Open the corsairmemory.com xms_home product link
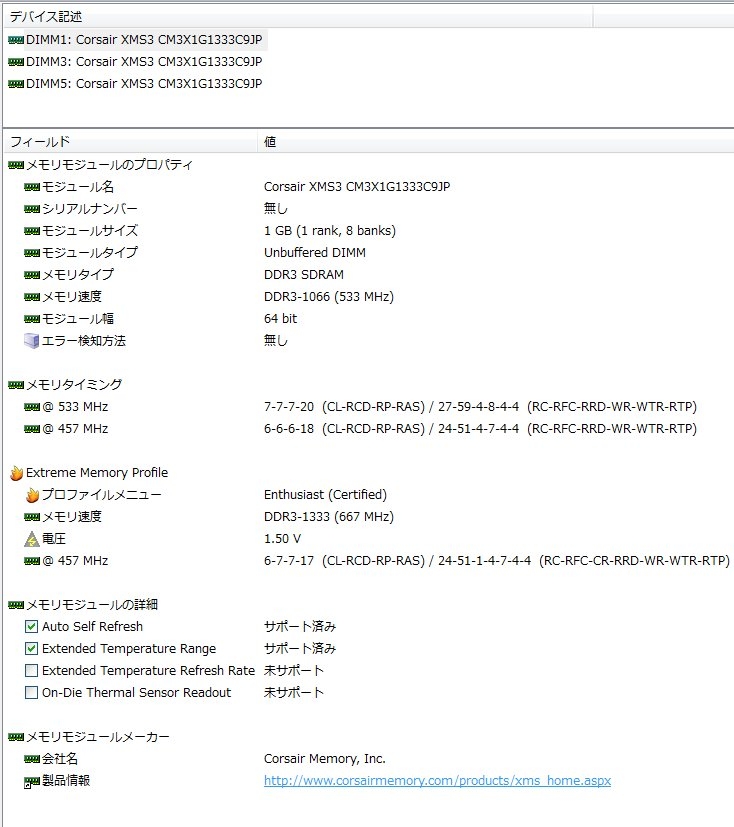The image size is (734, 827). 437,781
